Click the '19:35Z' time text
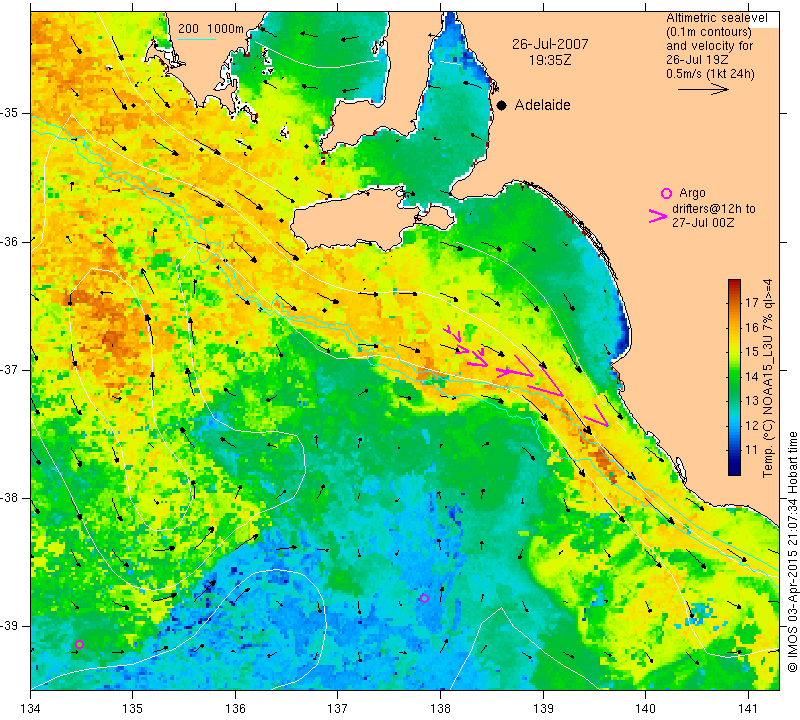The width and height of the screenshot is (800, 720). click(x=550, y=60)
